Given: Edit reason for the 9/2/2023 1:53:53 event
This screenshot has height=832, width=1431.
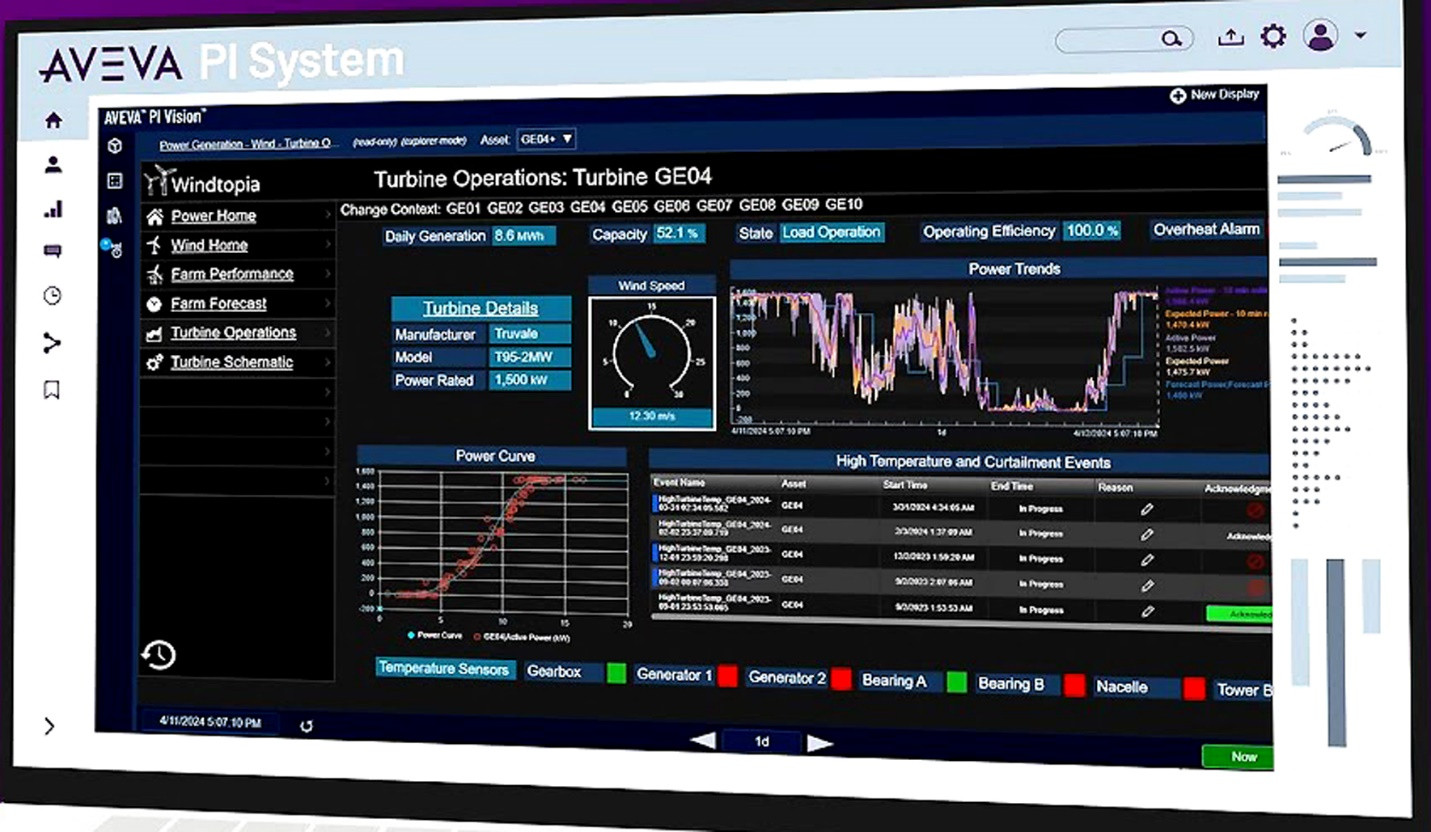Looking at the screenshot, I should (x=1147, y=611).
